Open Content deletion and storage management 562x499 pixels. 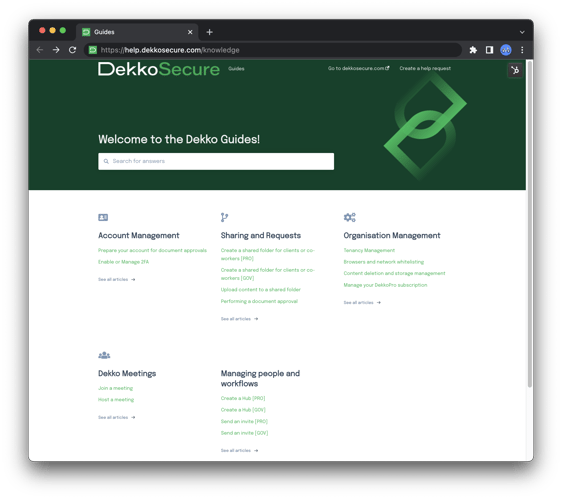394,273
